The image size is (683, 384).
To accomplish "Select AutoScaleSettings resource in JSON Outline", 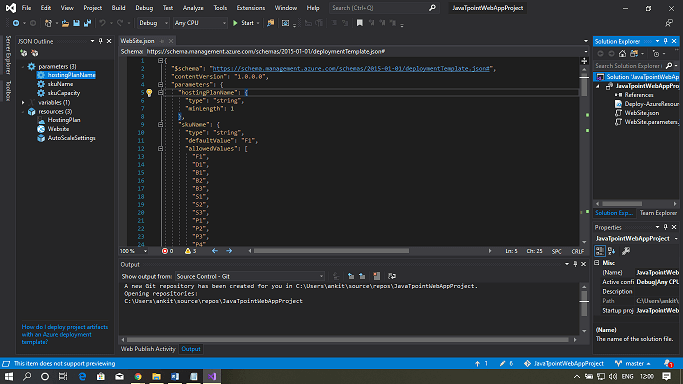I will (x=71, y=138).
